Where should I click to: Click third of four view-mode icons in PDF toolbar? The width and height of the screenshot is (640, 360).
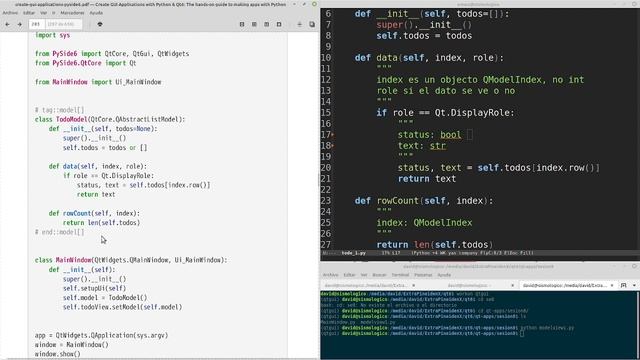pyautogui.click(x=267, y=24)
